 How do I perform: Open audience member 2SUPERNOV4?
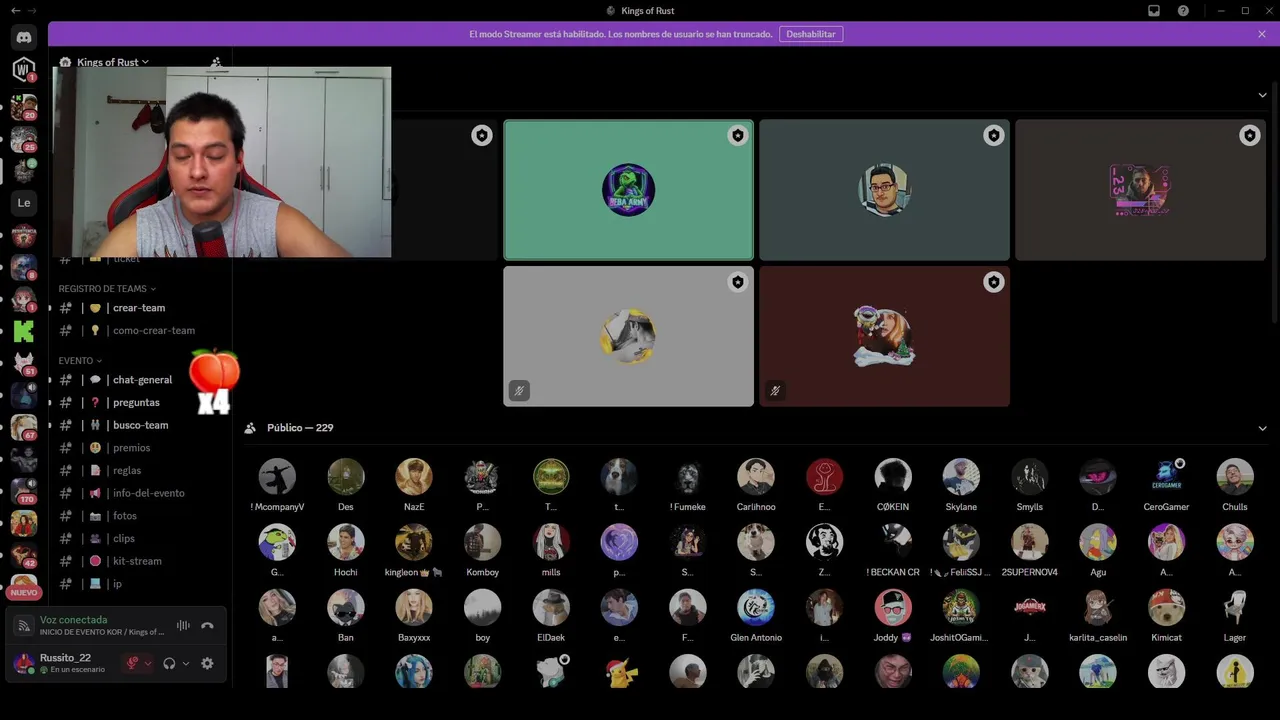[1029, 549]
